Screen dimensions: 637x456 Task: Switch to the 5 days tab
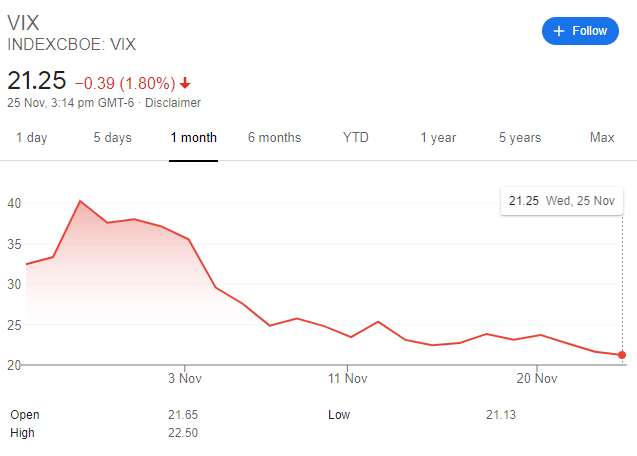click(112, 137)
